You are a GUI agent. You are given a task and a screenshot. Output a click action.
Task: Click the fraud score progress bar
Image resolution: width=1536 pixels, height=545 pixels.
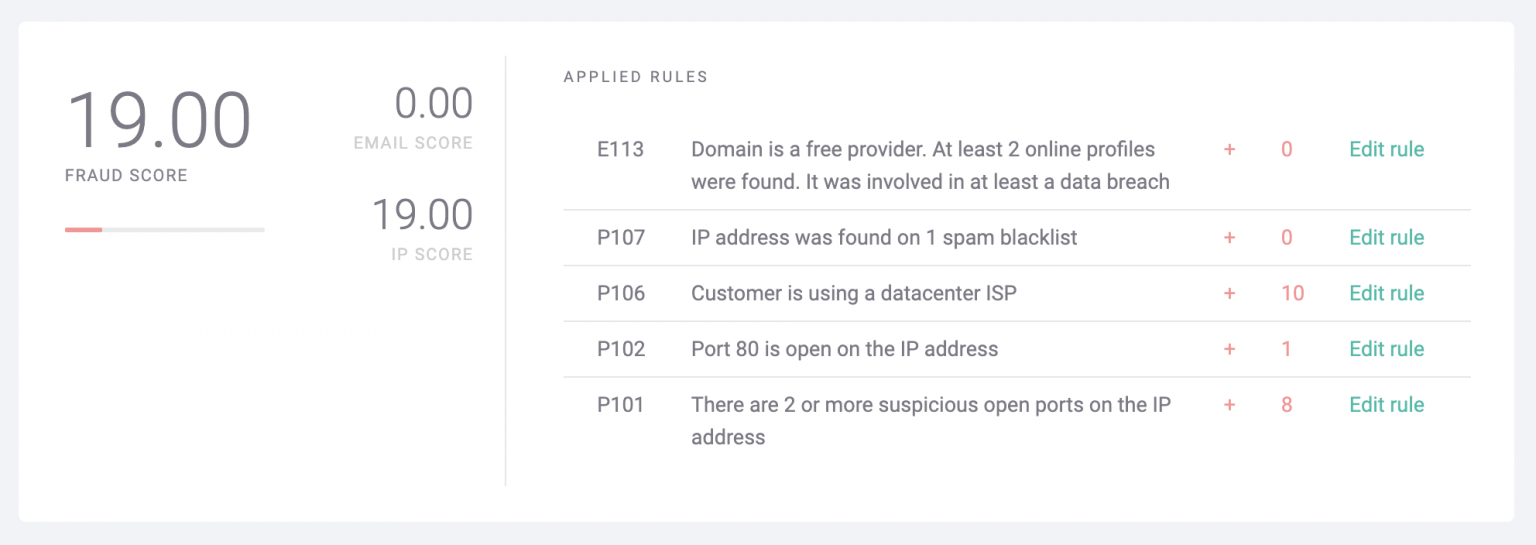tap(164, 230)
